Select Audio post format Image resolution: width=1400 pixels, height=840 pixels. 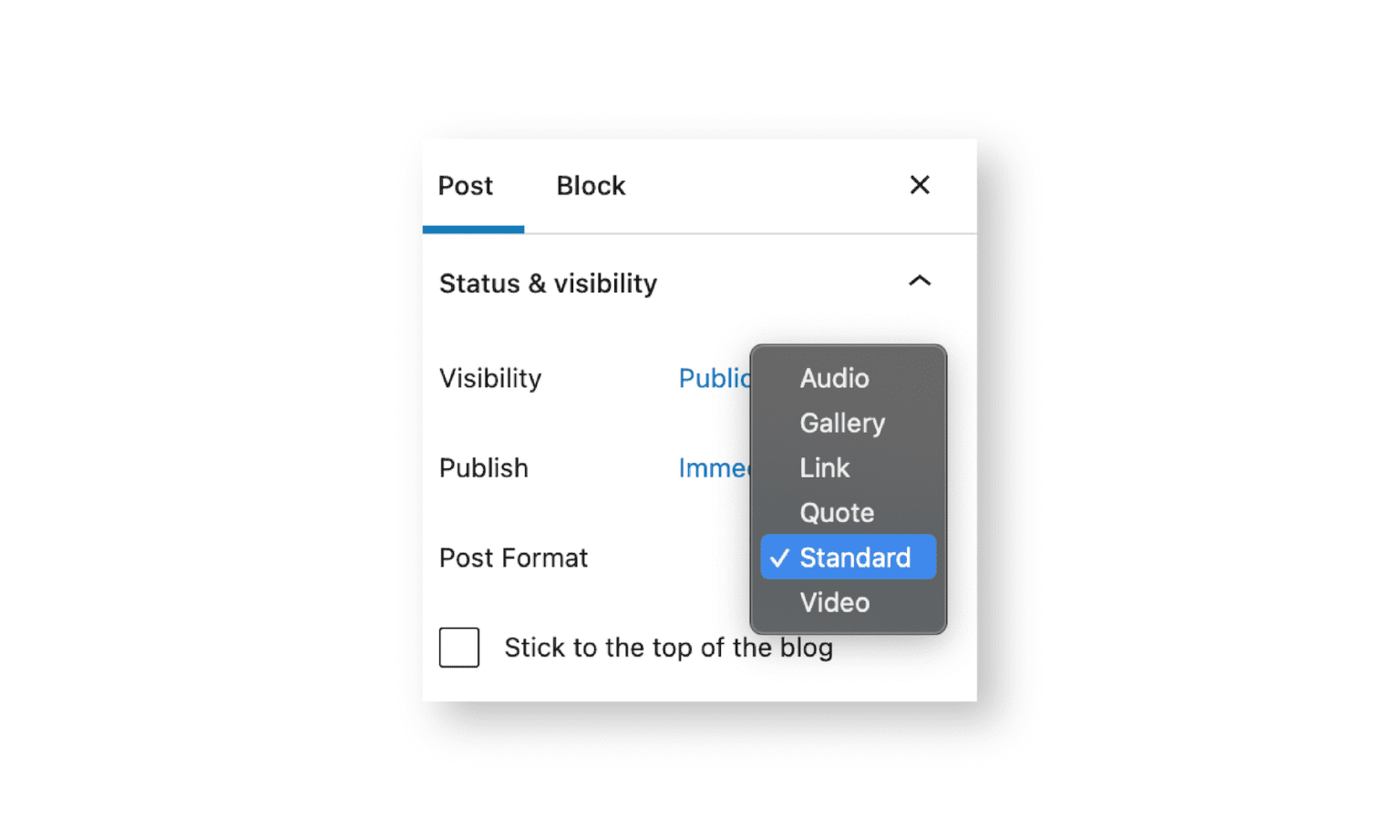coord(834,378)
